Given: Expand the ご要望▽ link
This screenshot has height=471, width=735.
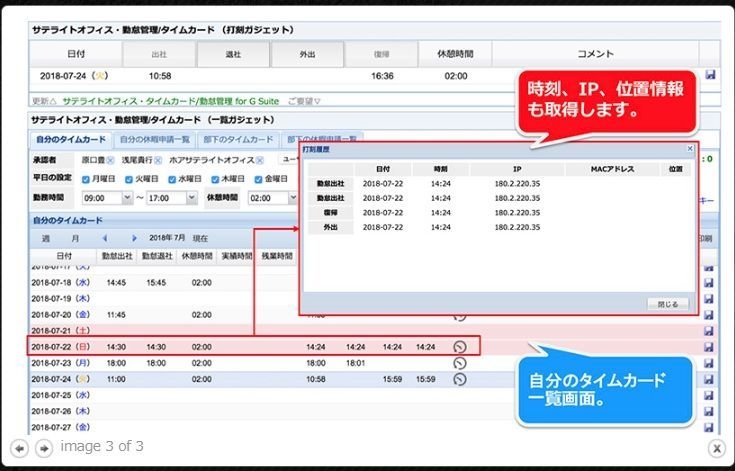Looking at the screenshot, I should (x=304, y=101).
